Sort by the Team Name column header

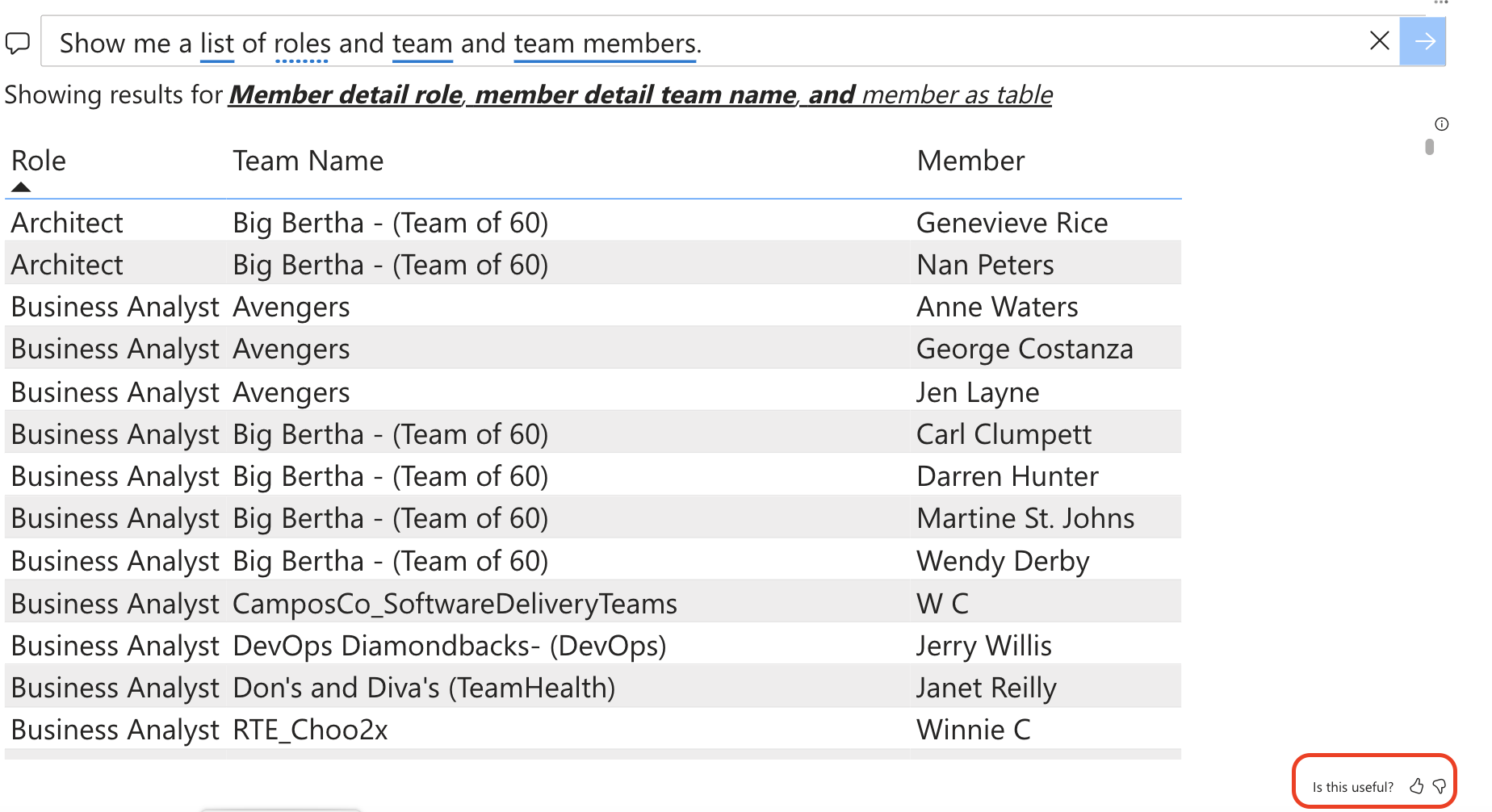point(308,161)
